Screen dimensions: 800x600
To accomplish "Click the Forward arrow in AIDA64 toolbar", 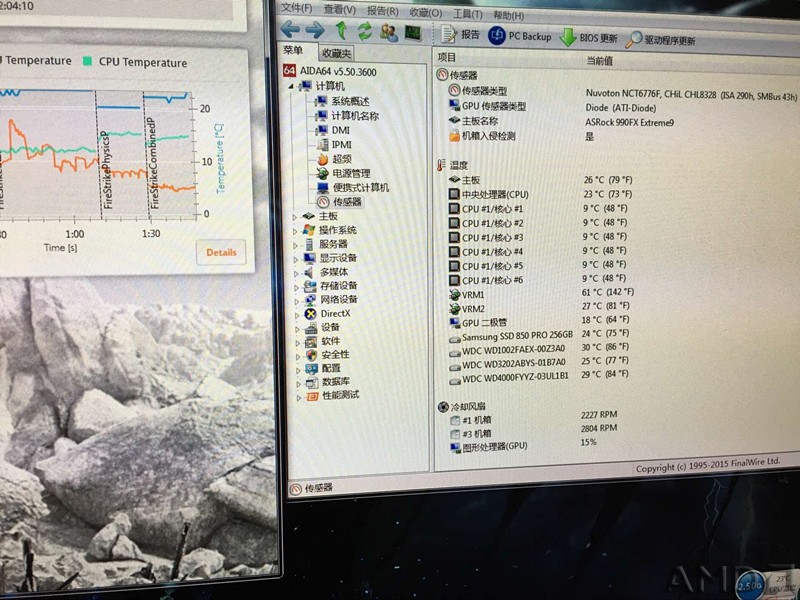I will (x=315, y=30).
